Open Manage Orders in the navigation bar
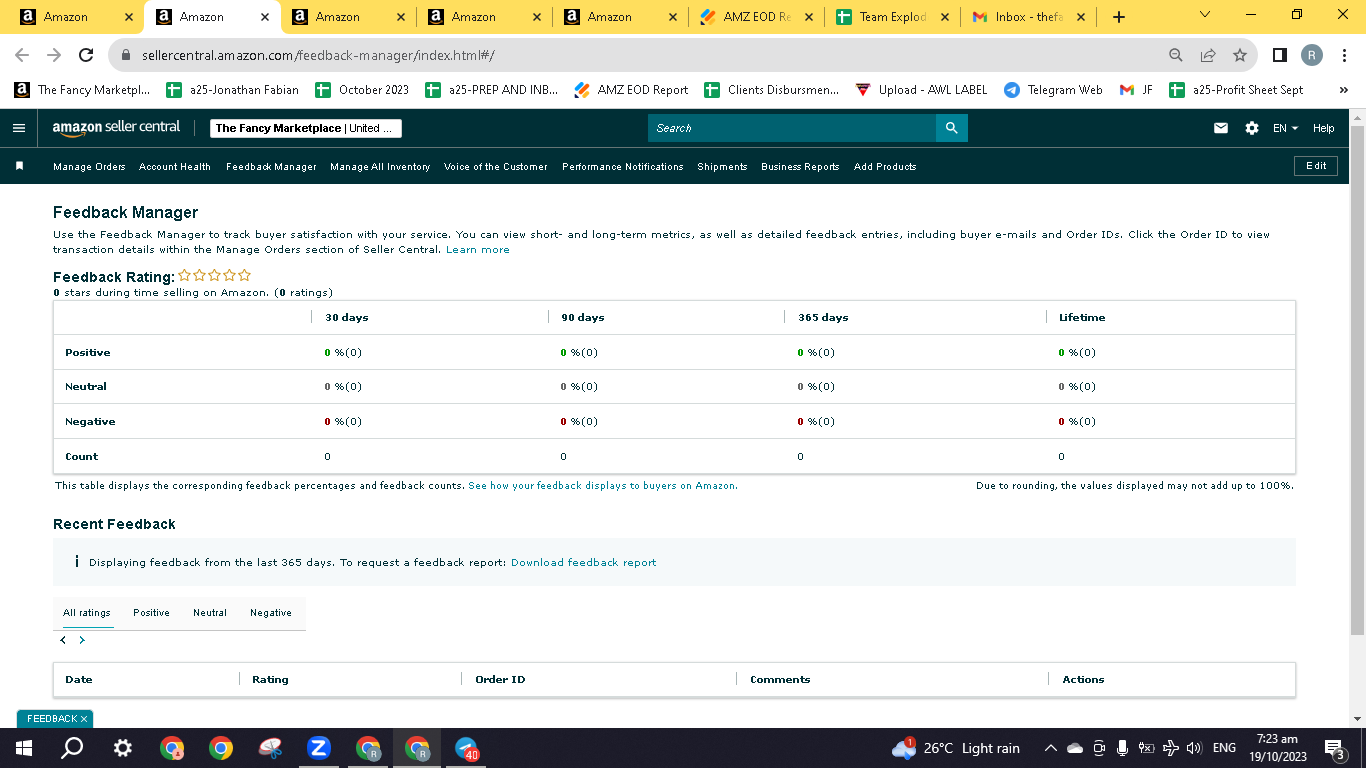 (x=89, y=167)
